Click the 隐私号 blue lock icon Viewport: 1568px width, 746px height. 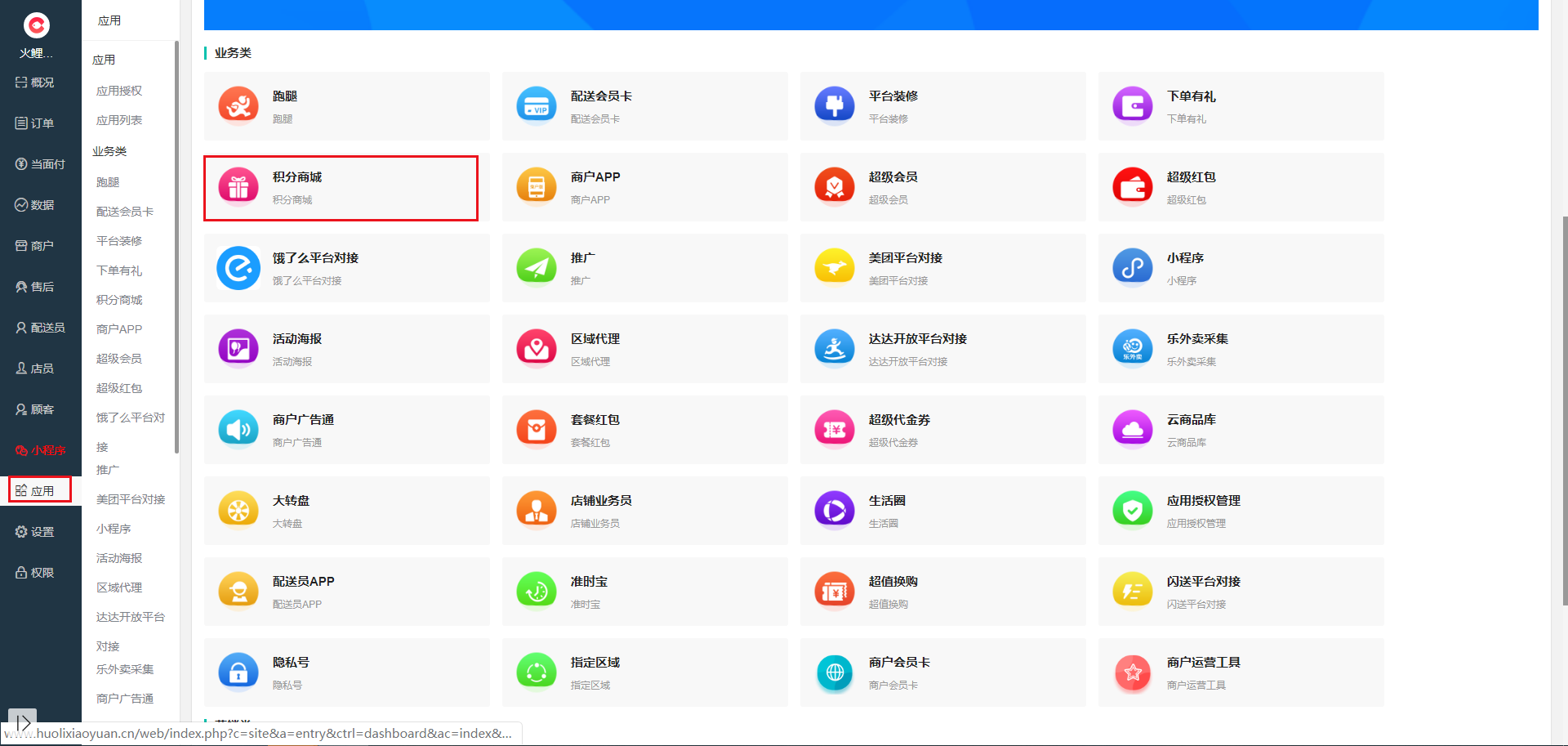(x=238, y=672)
